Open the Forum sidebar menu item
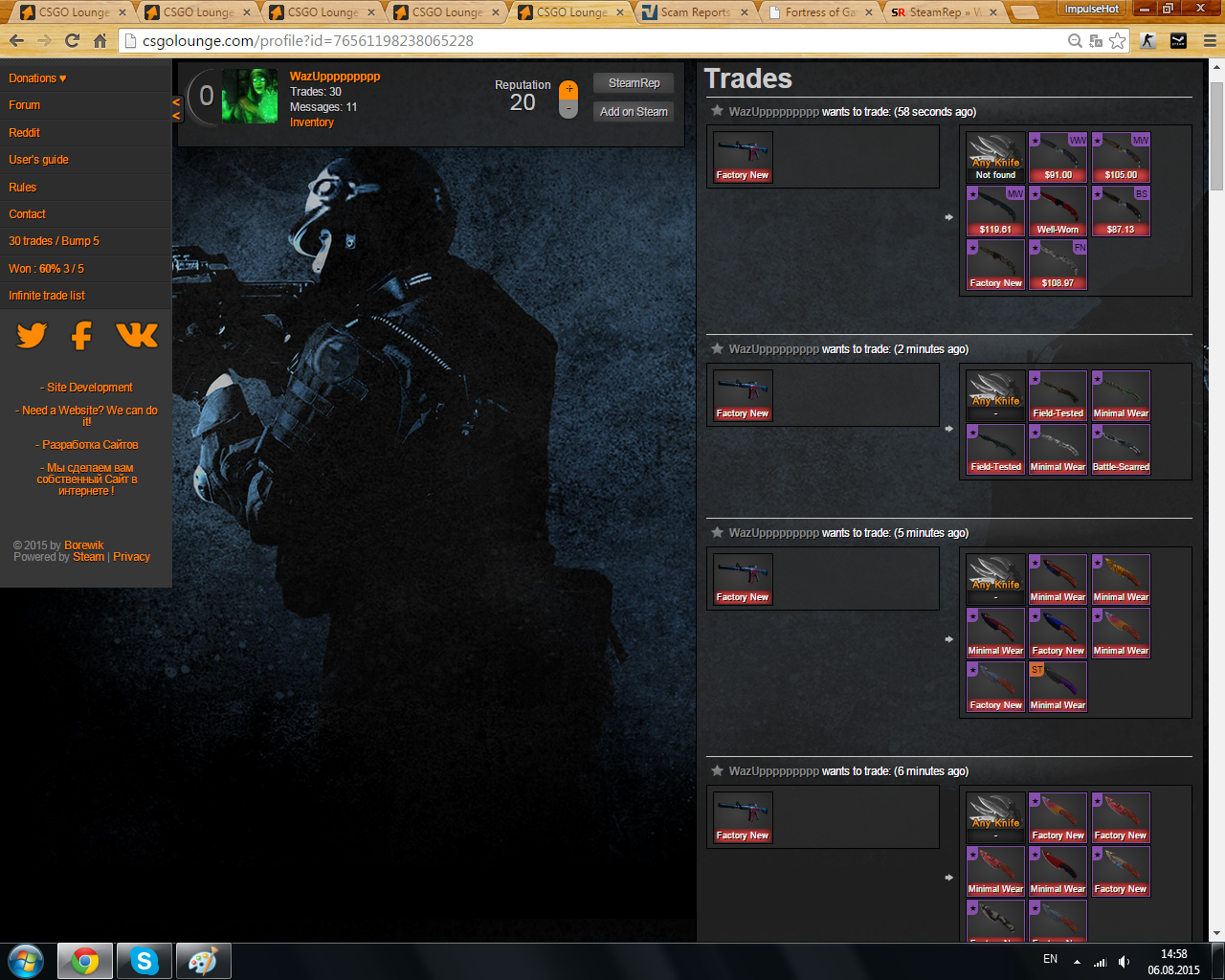The height and width of the screenshot is (980, 1225). coord(25,105)
